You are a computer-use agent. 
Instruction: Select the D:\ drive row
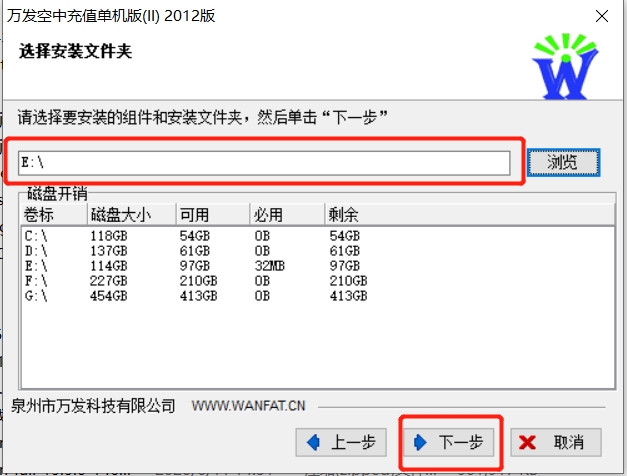click(x=317, y=251)
